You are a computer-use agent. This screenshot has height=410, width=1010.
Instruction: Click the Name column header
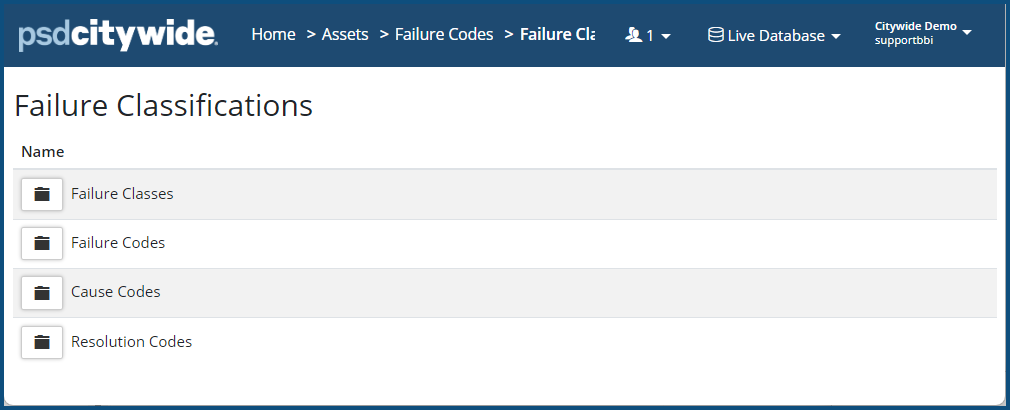point(43,152)
